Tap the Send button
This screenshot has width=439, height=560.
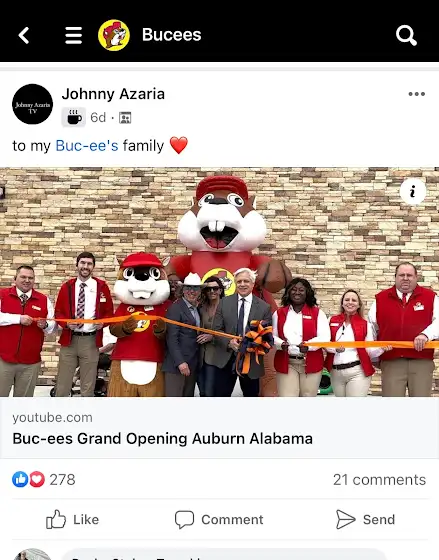pyautogui.click(x=365, y=519)
